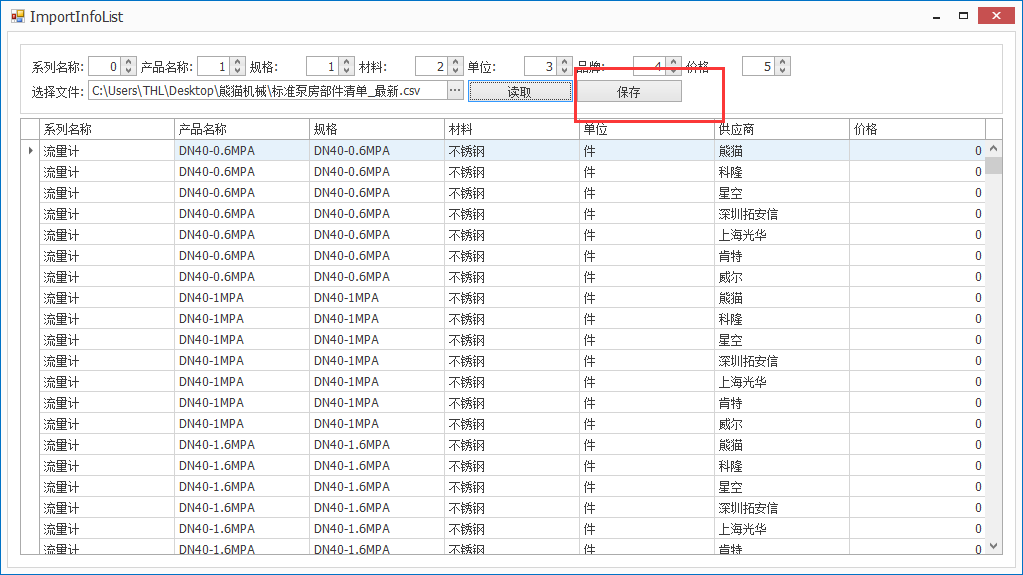Focus the 系列名称 index value box
This screenshot has height=575, width=1023.
tap(105, 67)
